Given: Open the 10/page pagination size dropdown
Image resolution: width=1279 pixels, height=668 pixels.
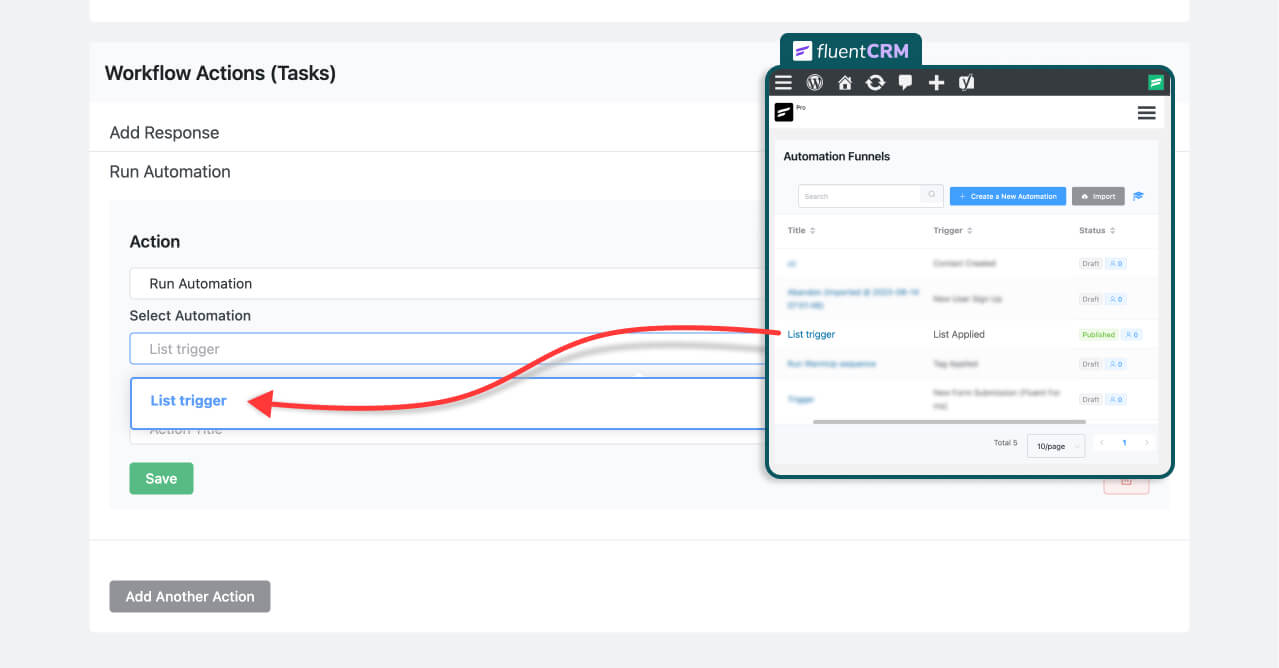Looking at the screenshot, I should coord(1056,445).
